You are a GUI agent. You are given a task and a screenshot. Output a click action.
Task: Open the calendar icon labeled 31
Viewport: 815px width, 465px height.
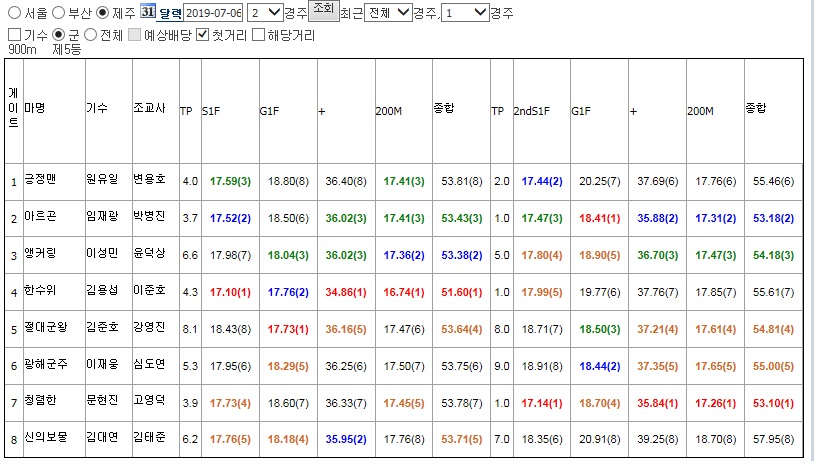148,11
